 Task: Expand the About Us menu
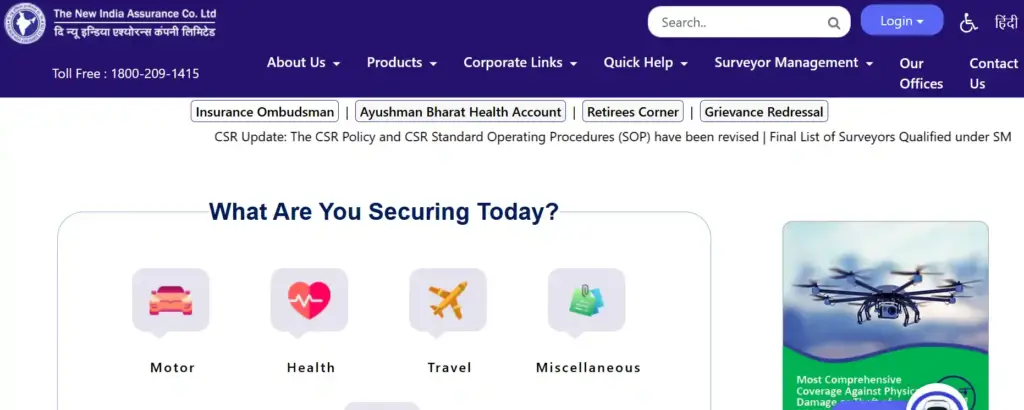click(x=303, y=62)
